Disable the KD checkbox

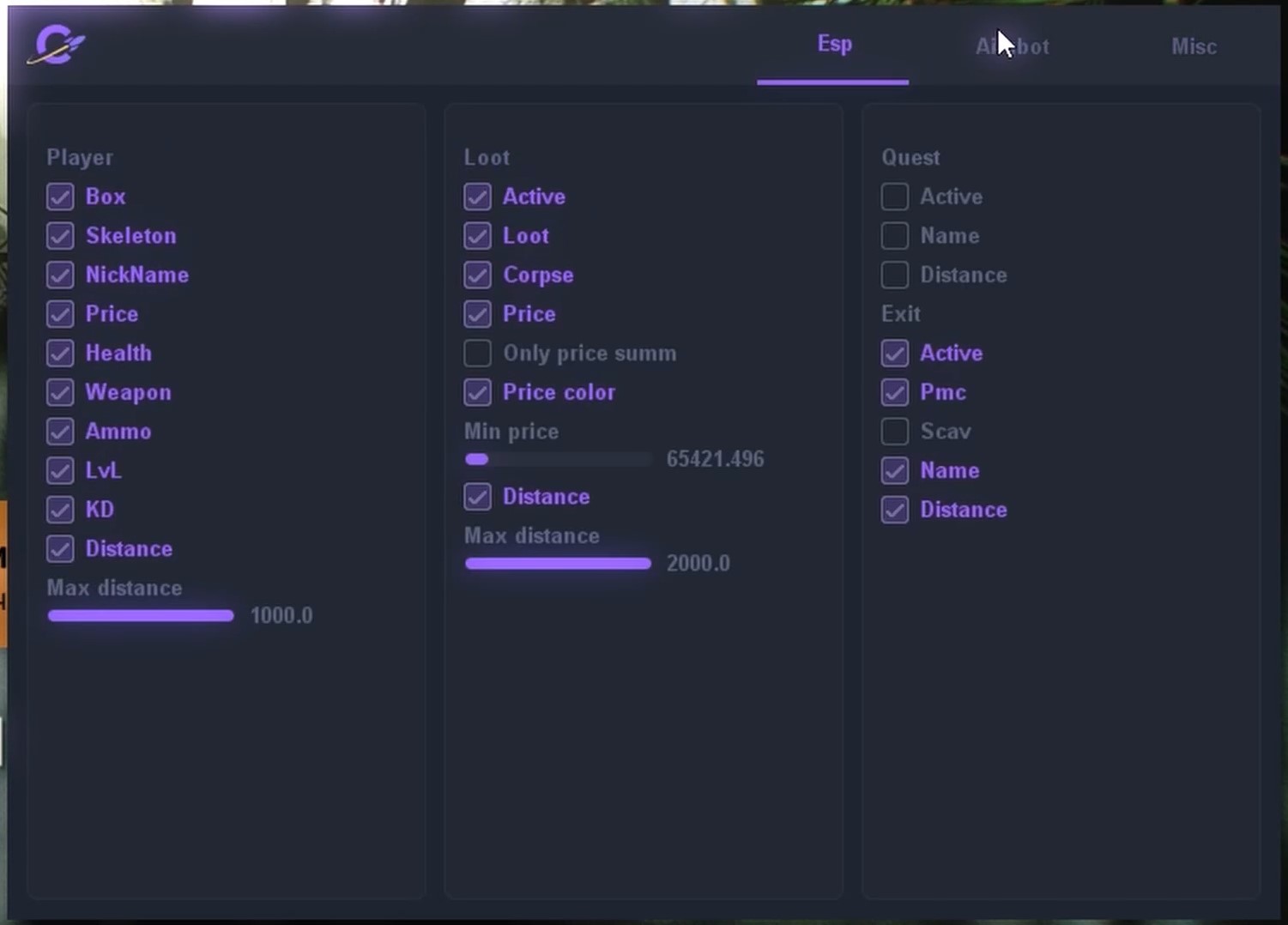point(60,510)
